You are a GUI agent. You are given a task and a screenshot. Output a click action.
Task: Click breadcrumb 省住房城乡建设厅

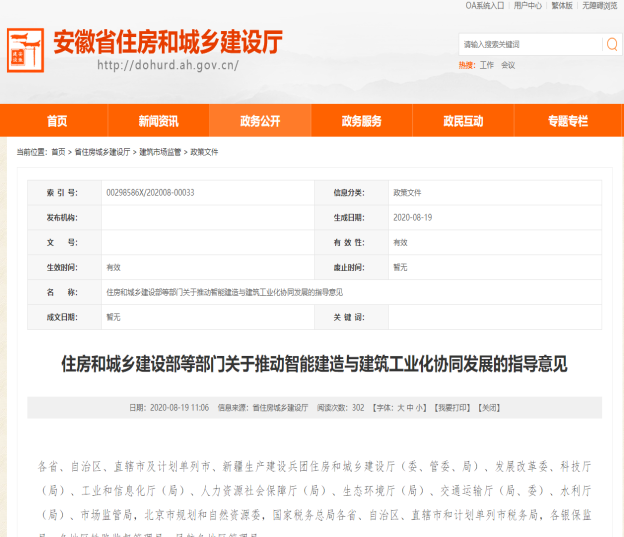(x=103, y=152)
